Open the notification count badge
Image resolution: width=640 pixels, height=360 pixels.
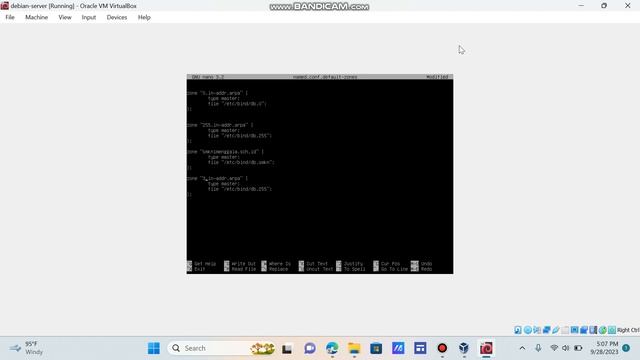(626, 348)
